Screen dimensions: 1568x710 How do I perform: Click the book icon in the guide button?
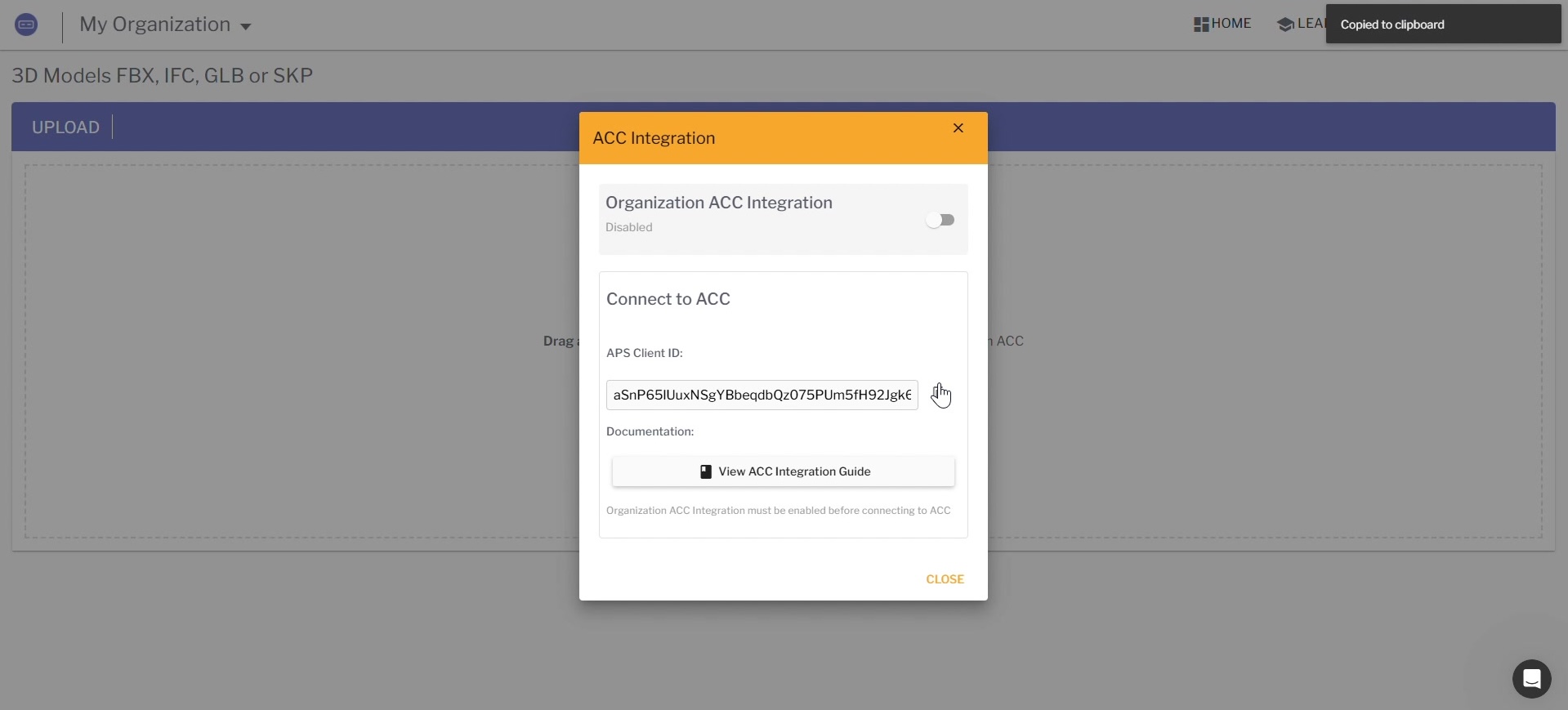click(706, 472)
